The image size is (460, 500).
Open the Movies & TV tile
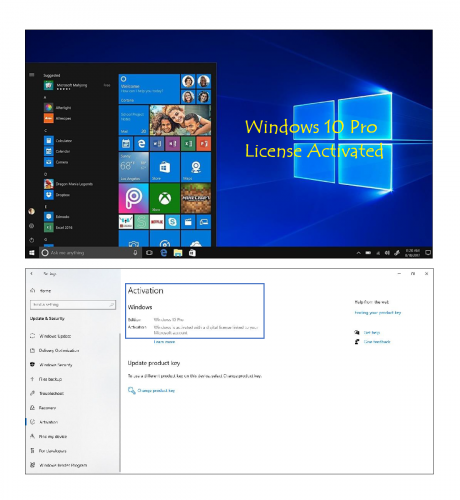(188, 222)
